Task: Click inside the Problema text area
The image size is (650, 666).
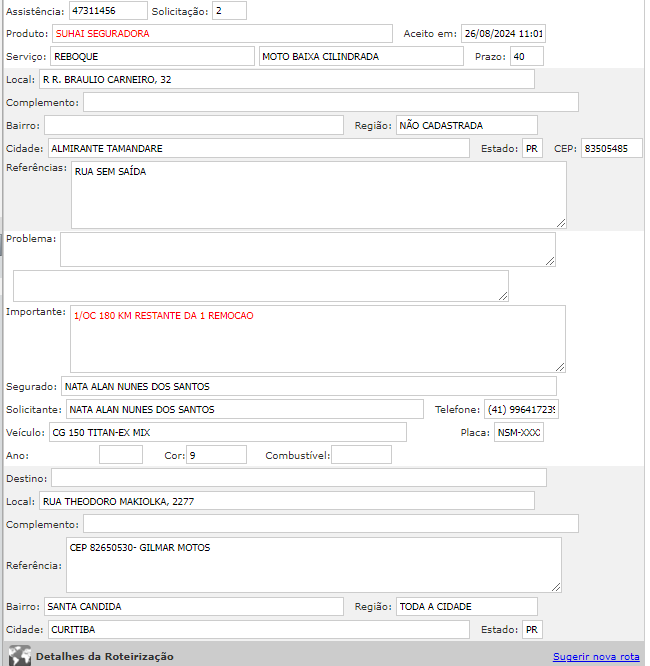Action: [x=307, y=249]
